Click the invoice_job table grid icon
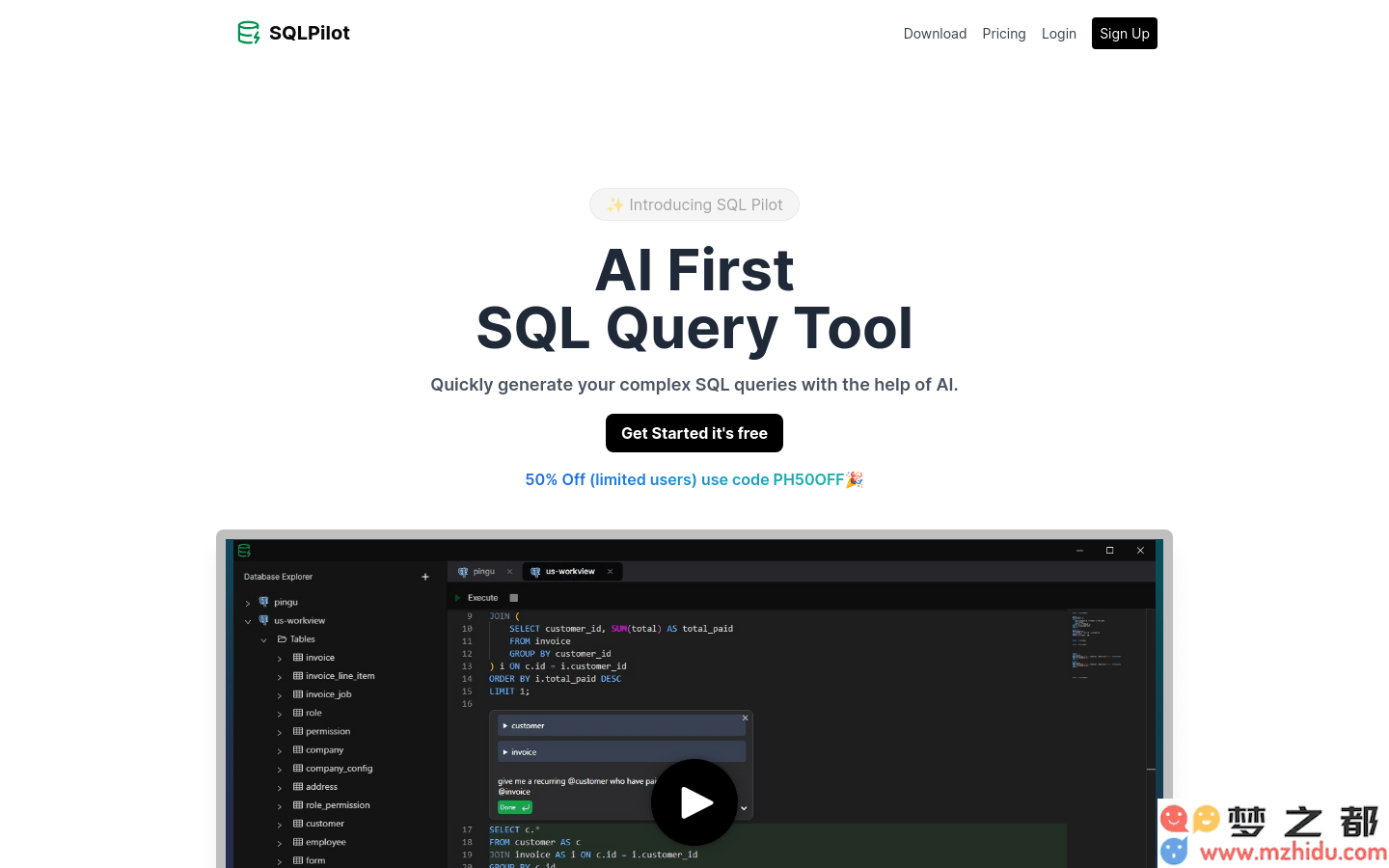This screenshot has height=868, width=1389. coord(298,693)
